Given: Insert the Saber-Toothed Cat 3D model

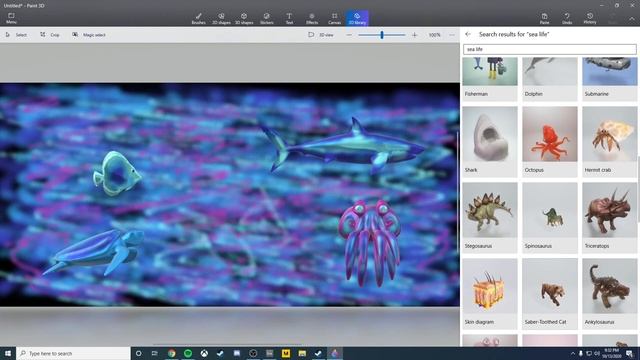Looking at the screenshot, I should click(x=550, y=293).
